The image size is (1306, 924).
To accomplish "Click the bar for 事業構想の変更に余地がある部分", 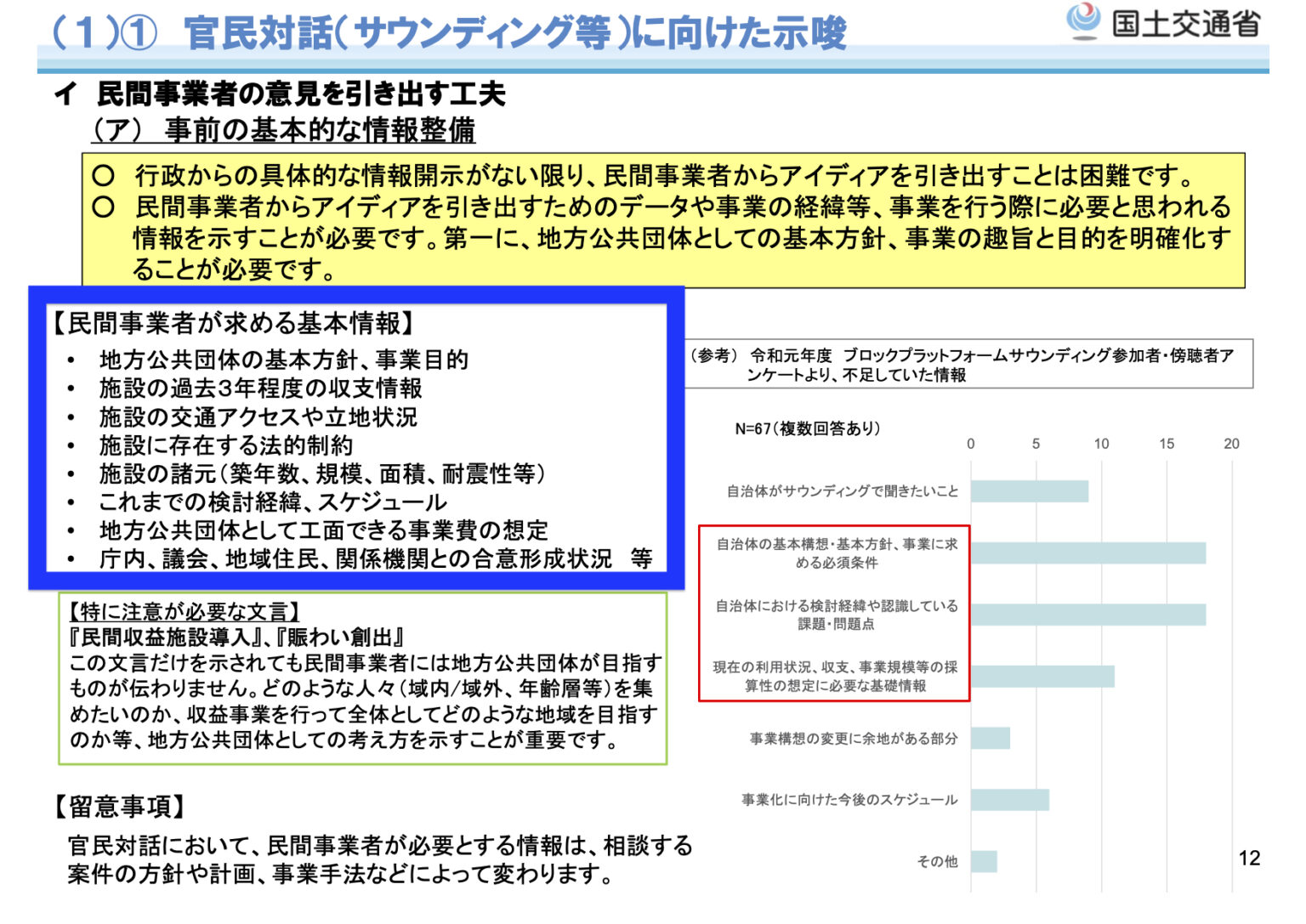I will pos(991,738).
